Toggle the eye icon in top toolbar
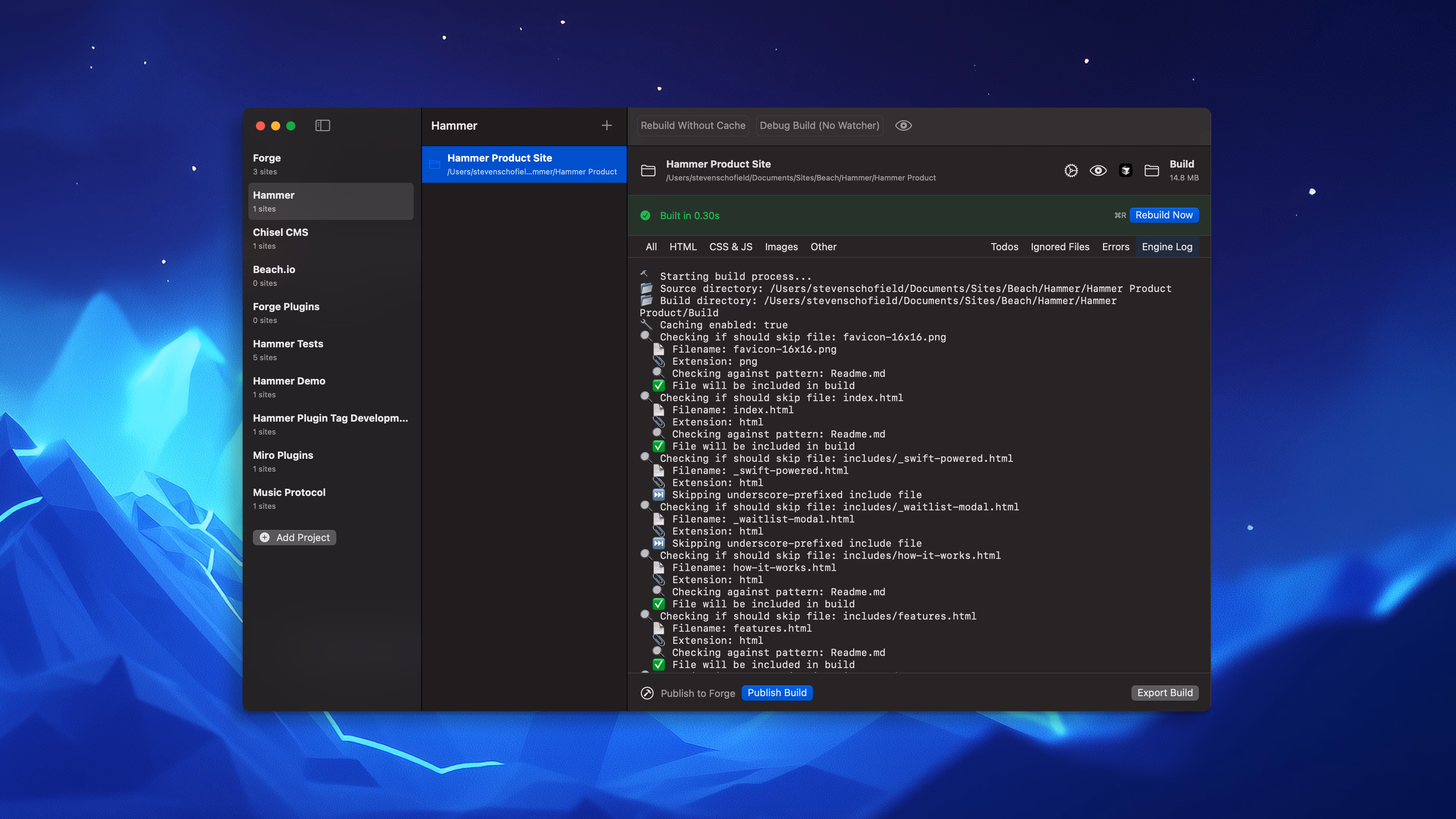Screen dimensions: 1456x819 [x=903, y=126]
